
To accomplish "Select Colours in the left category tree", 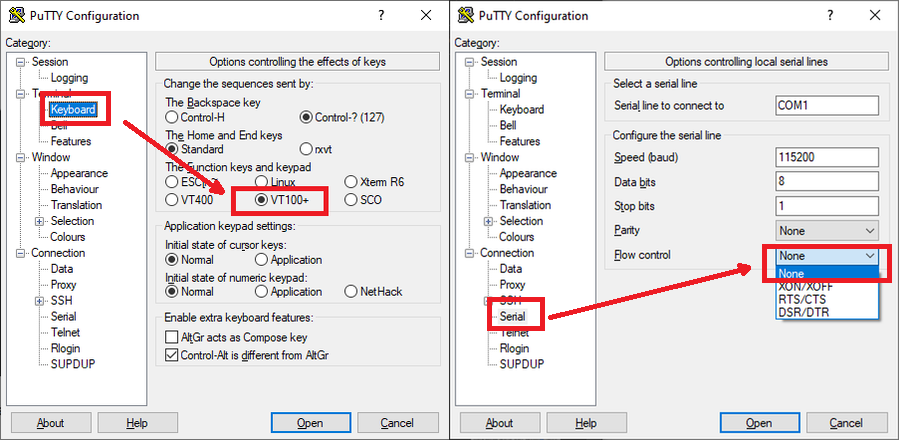I will (68, 237).
